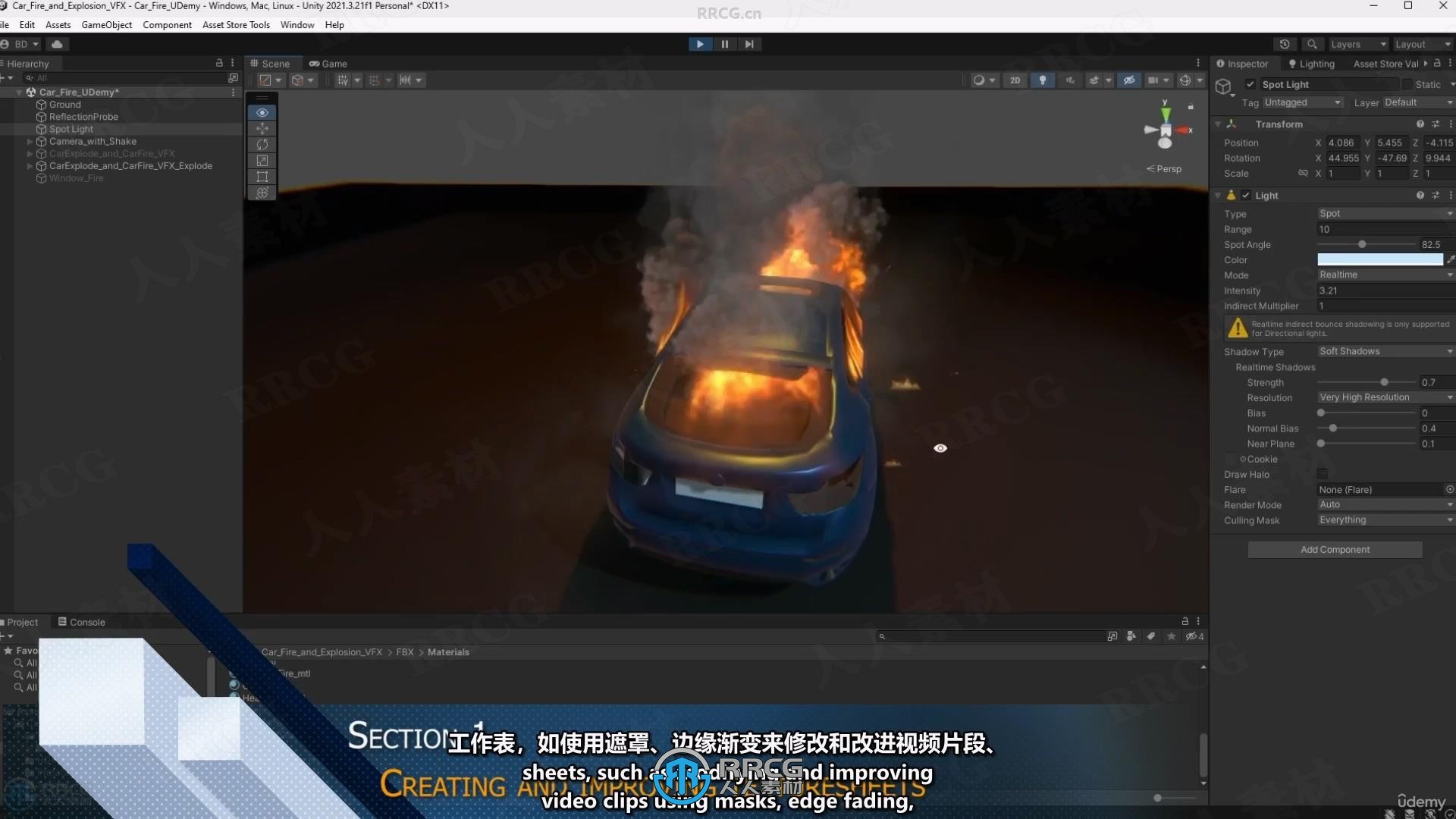Screen dimensions: 1456x819
Task: Switch to the Lighting tab
Action: point(1311,64)
